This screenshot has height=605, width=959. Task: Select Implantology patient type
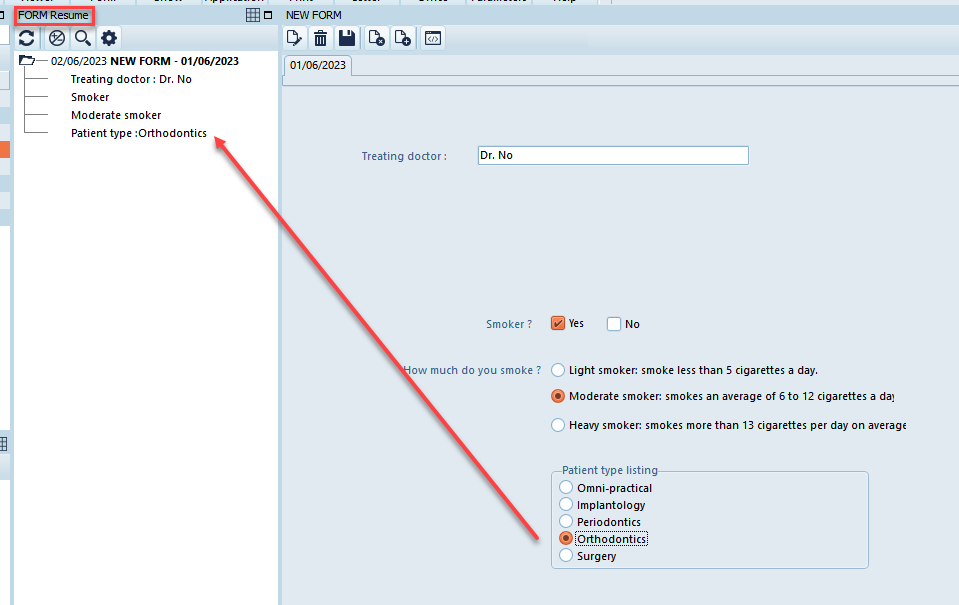[x=566, y=505]
